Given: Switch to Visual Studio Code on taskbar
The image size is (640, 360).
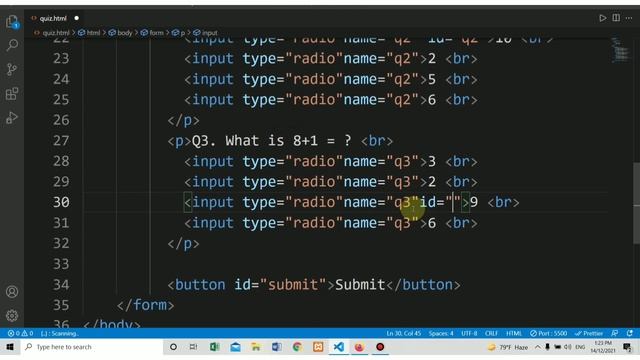Looking at the screenshot, I should [338, 347].
